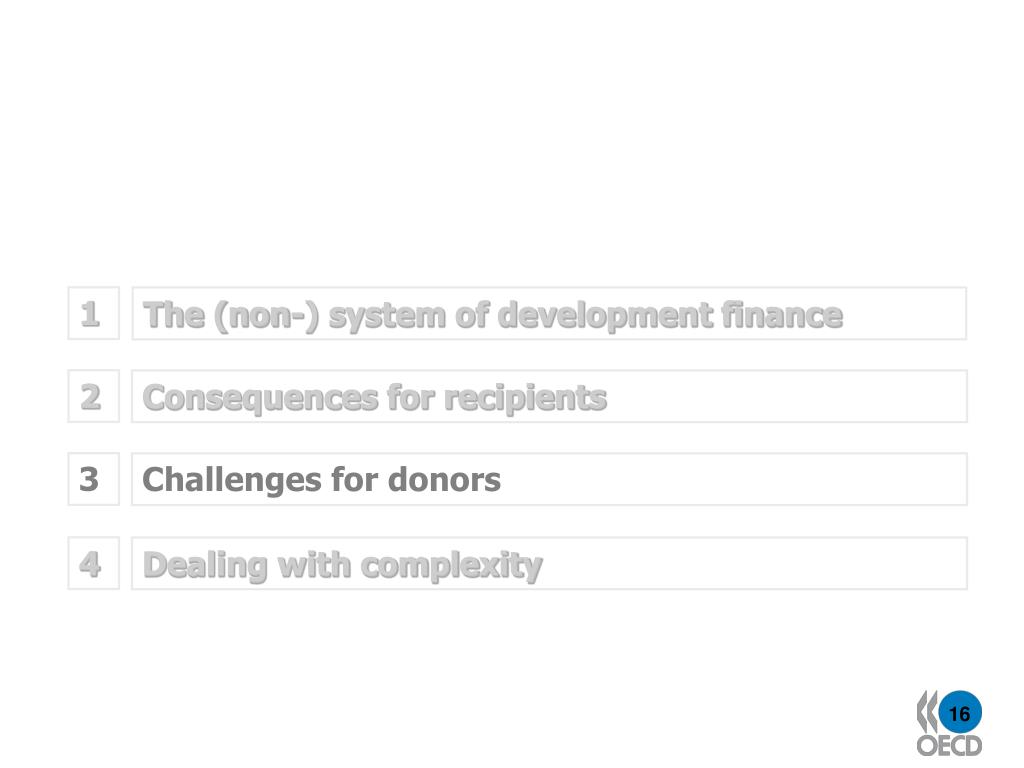1024x768 pixels.
Task: Select the number 1 agenda box
Action: coord(93,313)
